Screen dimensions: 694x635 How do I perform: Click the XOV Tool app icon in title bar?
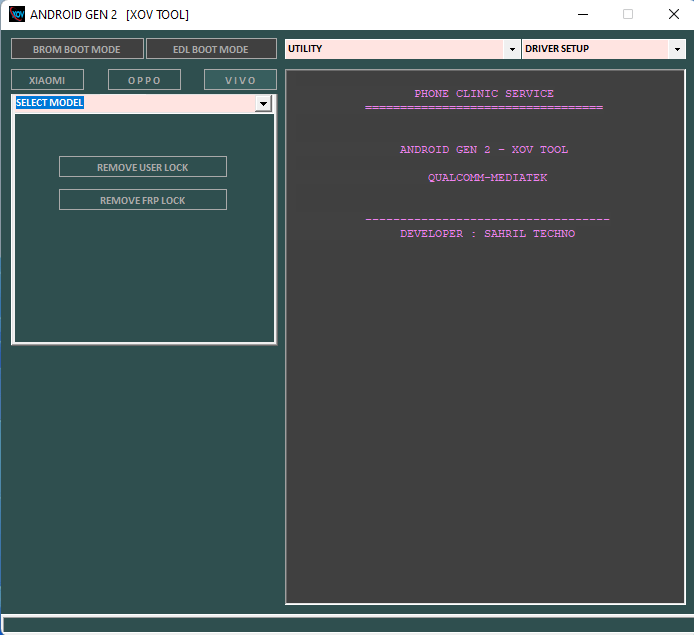17,14
